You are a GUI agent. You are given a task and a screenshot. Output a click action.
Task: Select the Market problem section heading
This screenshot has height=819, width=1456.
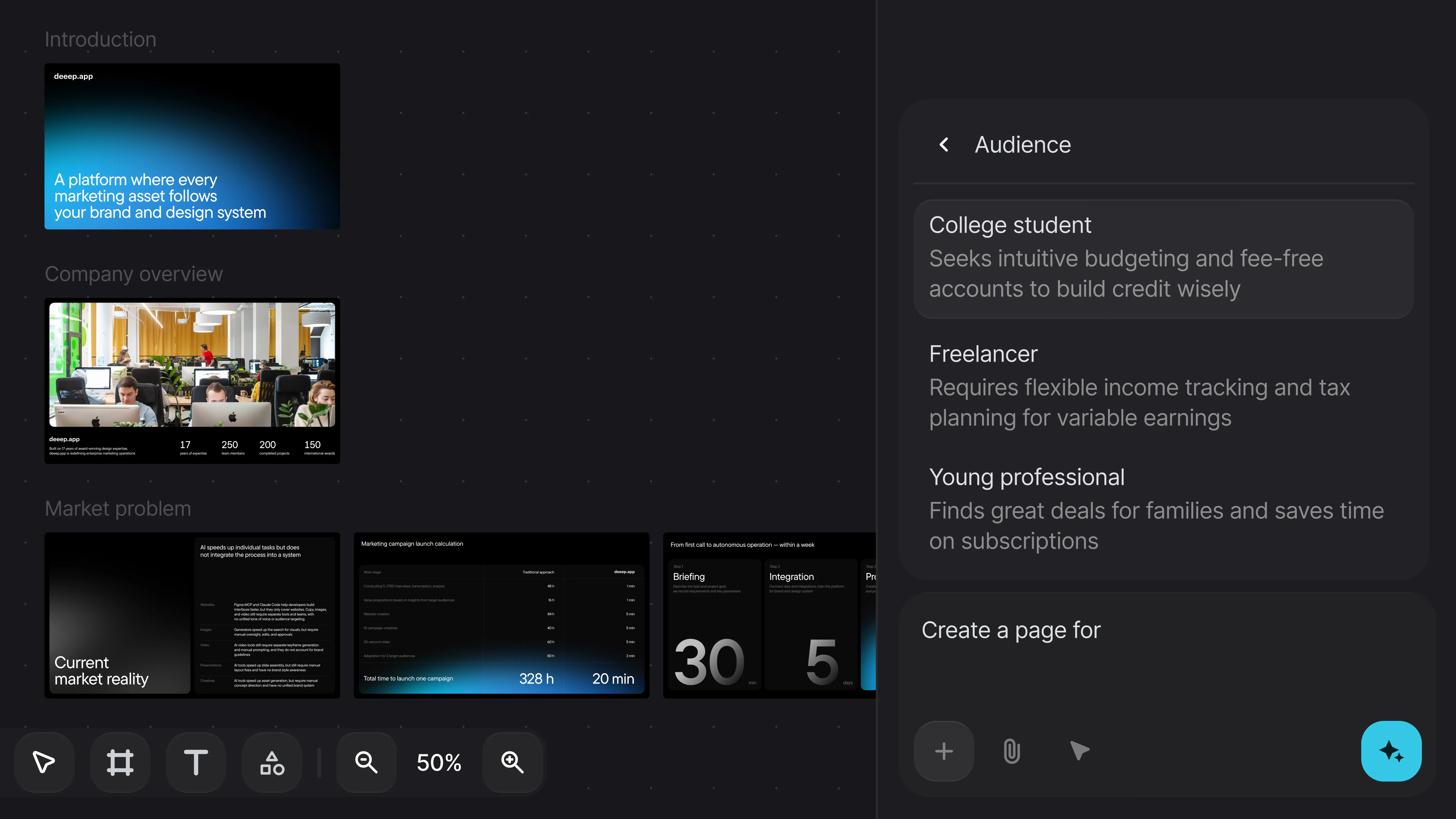click(x=118, y=509)
